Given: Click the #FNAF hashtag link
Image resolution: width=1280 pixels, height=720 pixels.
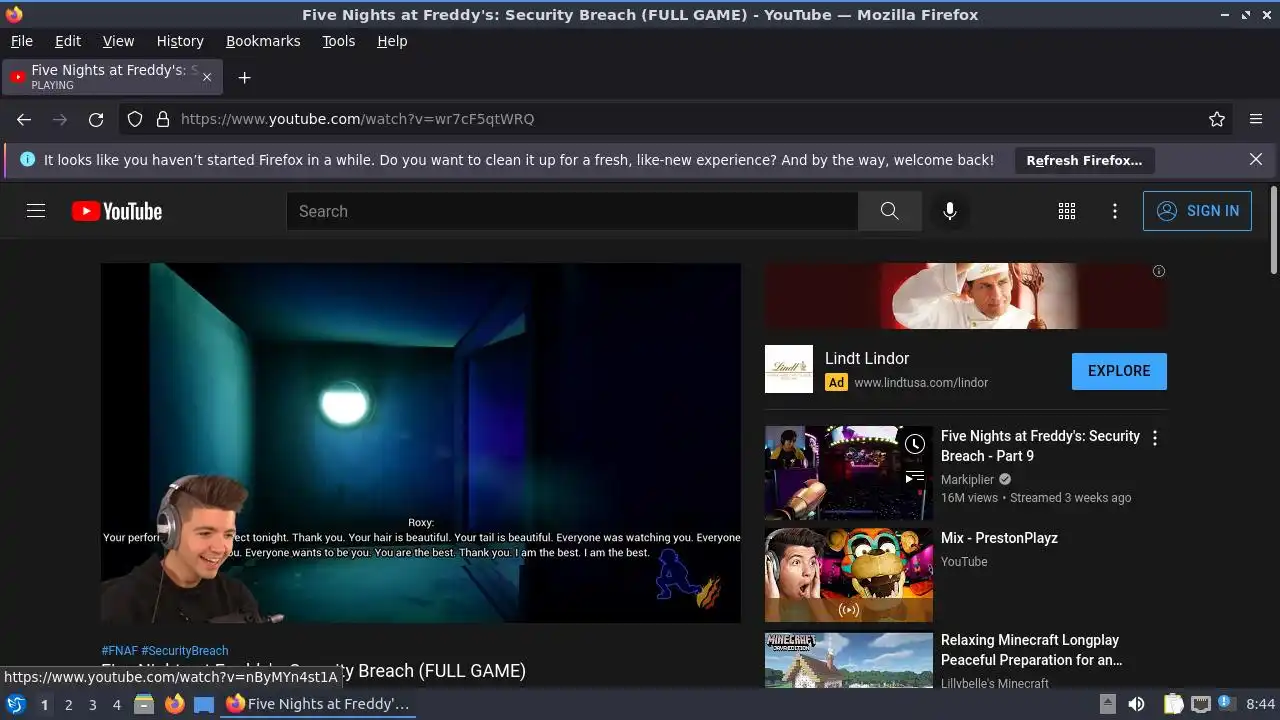Looking at the screenshot, I should pos(119,650).
